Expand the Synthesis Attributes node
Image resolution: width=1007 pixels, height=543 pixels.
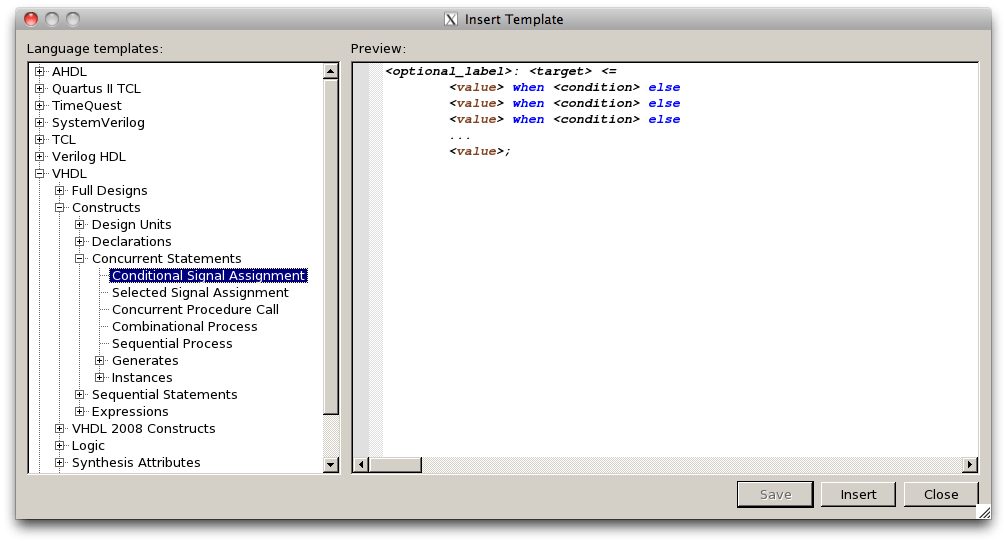pyautogui.click(x=60, y=463)
